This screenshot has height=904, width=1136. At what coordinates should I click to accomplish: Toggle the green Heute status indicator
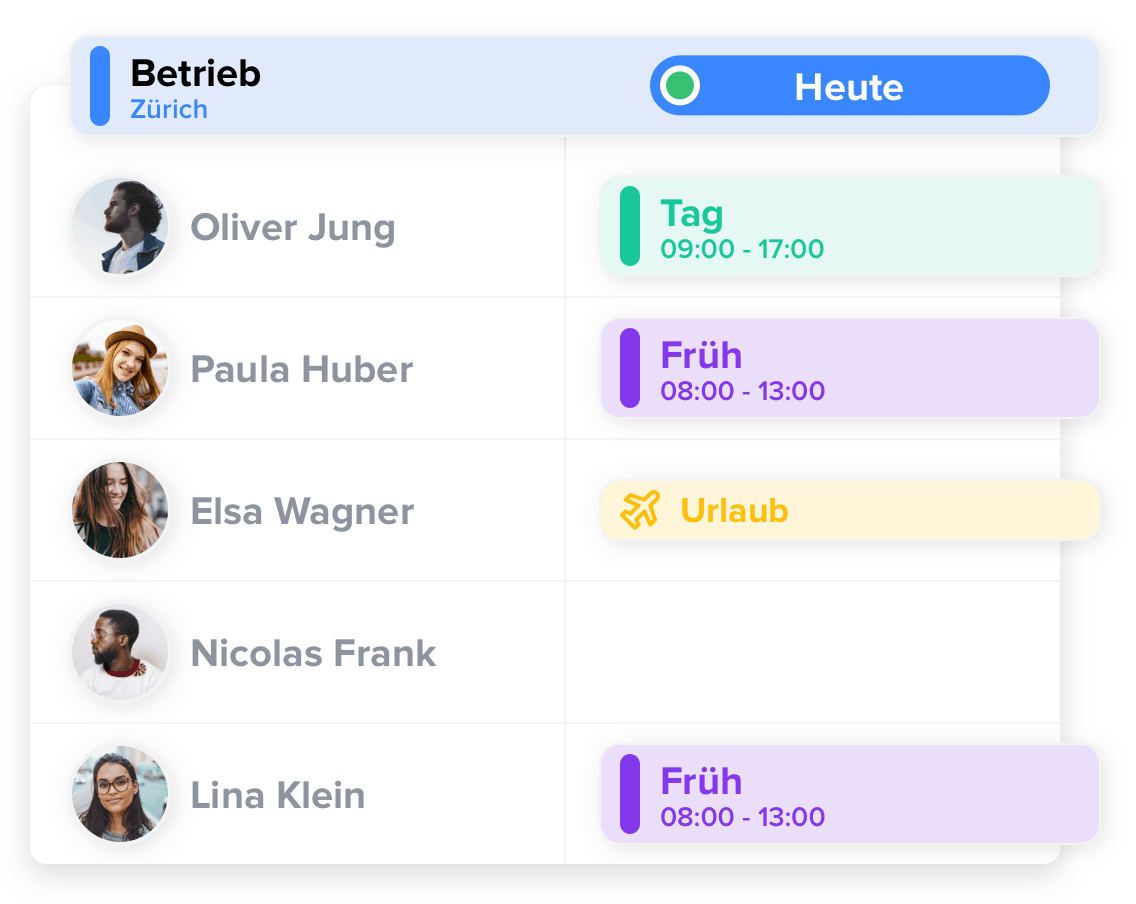coord(680,85)
